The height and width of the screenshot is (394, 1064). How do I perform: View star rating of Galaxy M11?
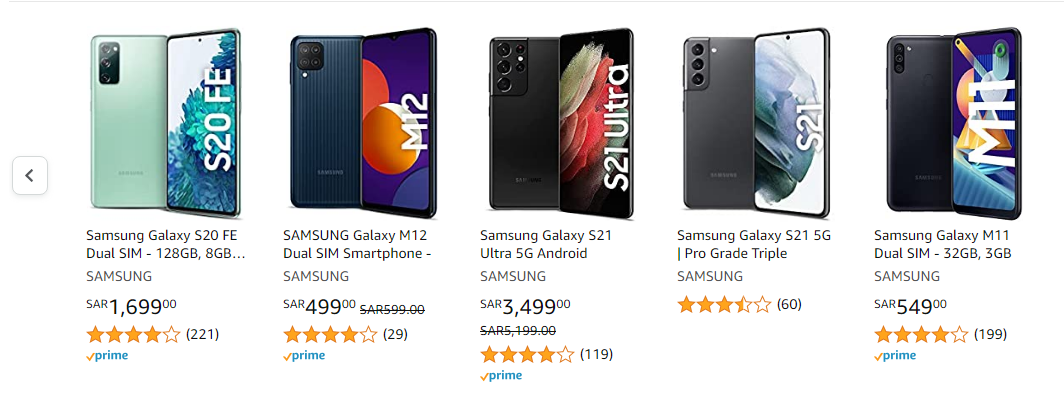tap(921, 334)
